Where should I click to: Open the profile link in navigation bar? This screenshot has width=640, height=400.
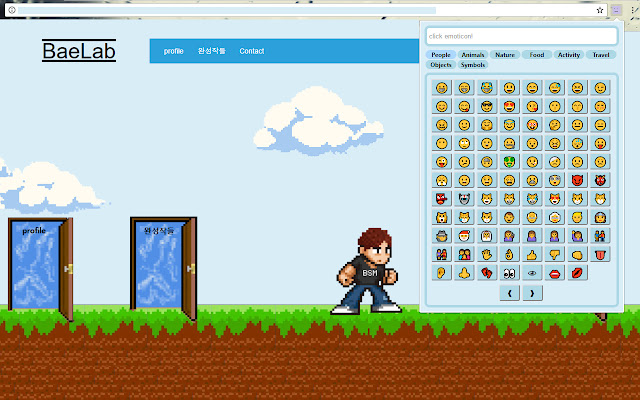[x=173, y=51]
